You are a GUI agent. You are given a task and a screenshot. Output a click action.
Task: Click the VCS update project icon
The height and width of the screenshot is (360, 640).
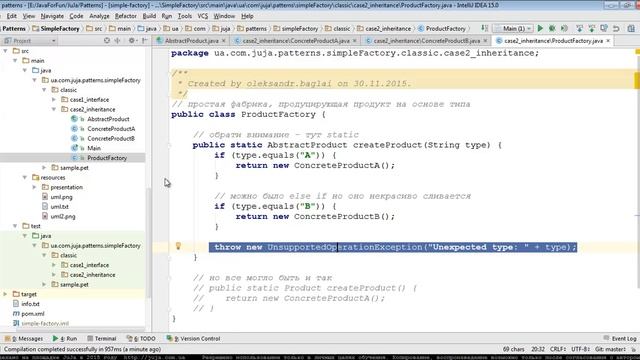click(x=579, y=28)
